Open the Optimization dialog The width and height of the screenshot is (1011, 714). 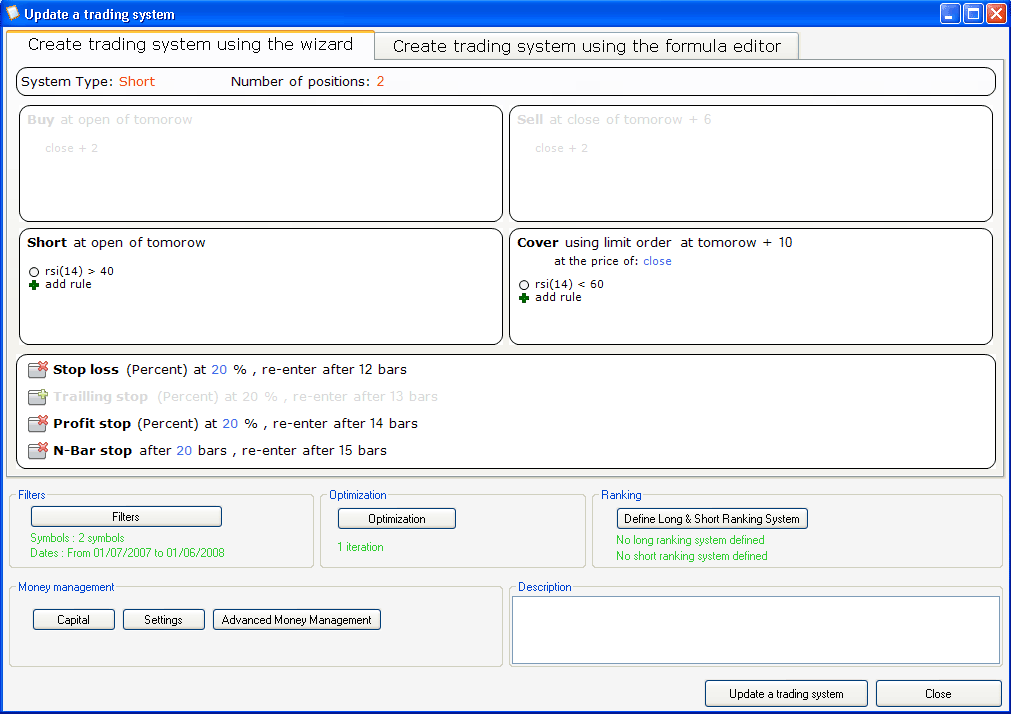coord(396,518)
